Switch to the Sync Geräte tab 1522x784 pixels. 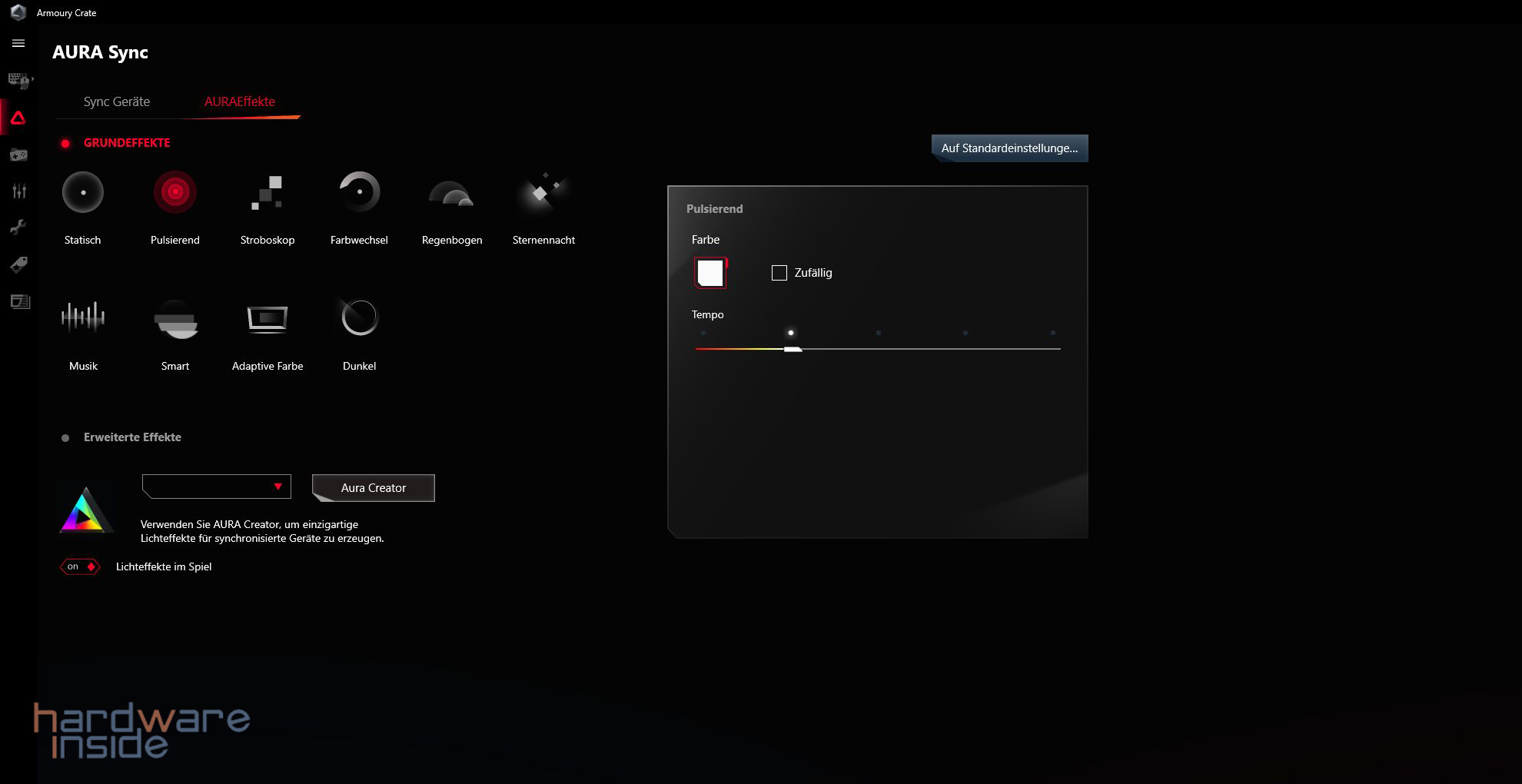tap(117, 101)
